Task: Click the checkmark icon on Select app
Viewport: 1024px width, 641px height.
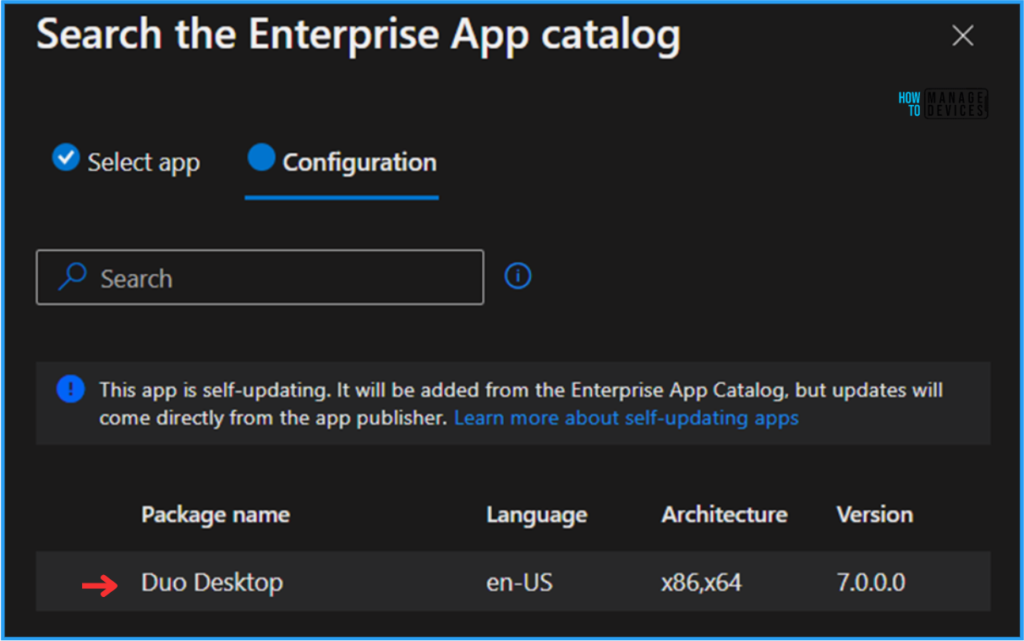Action: [x=66, y=157]
